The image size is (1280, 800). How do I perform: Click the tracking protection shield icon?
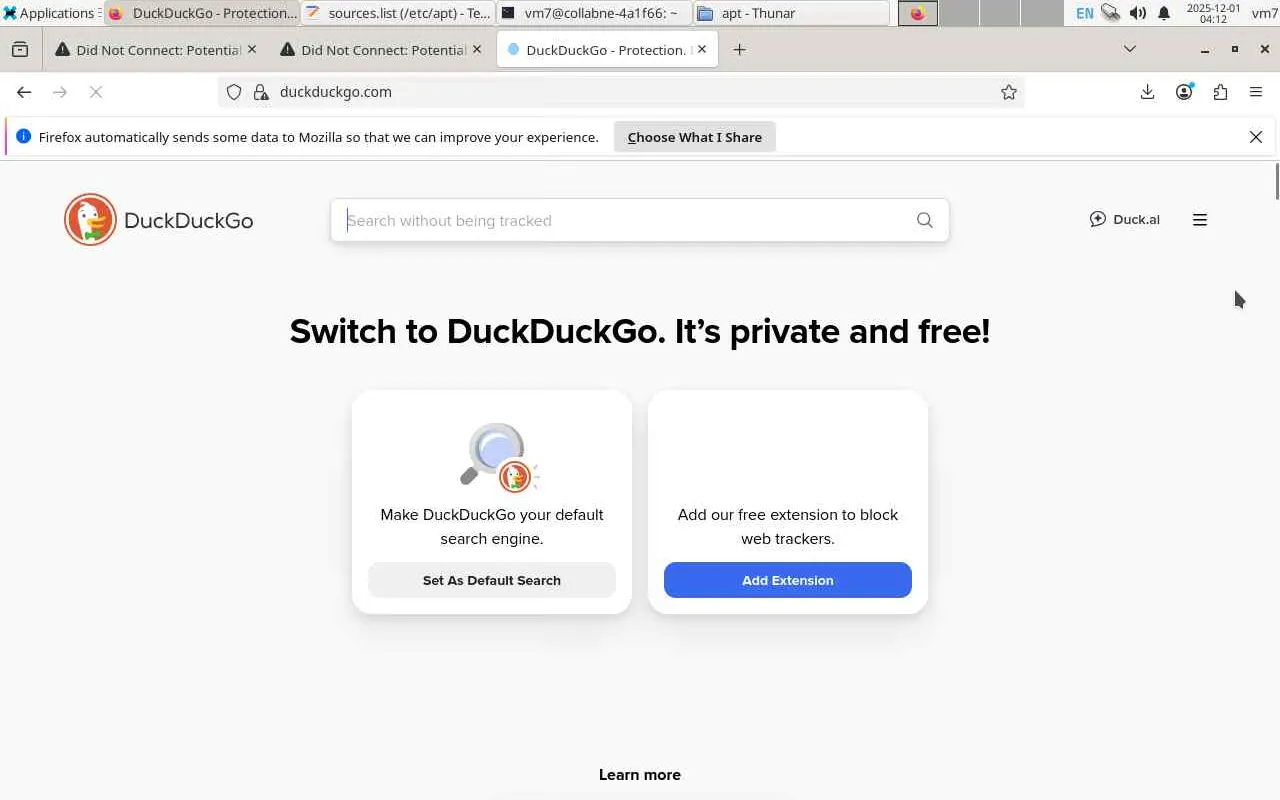234,92
